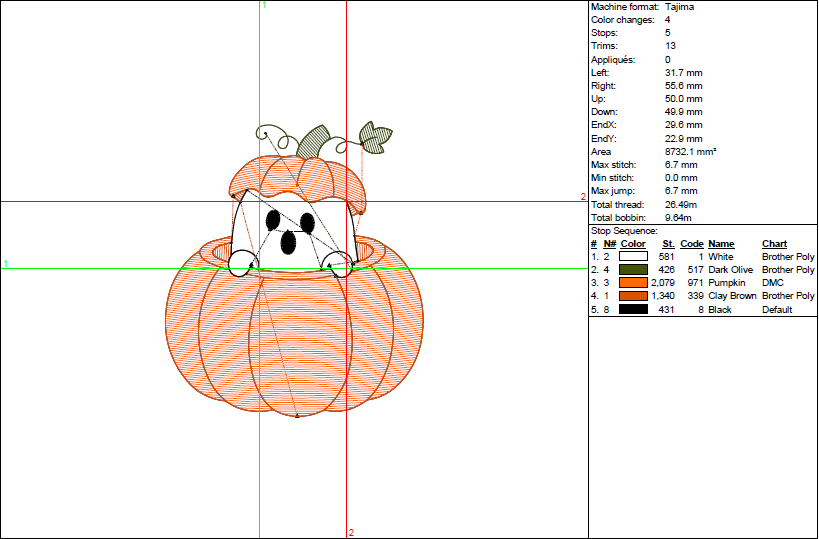Click the 'Tajima' format value
The height and width of the screenshot is (539, 819).
coord(679,7)
